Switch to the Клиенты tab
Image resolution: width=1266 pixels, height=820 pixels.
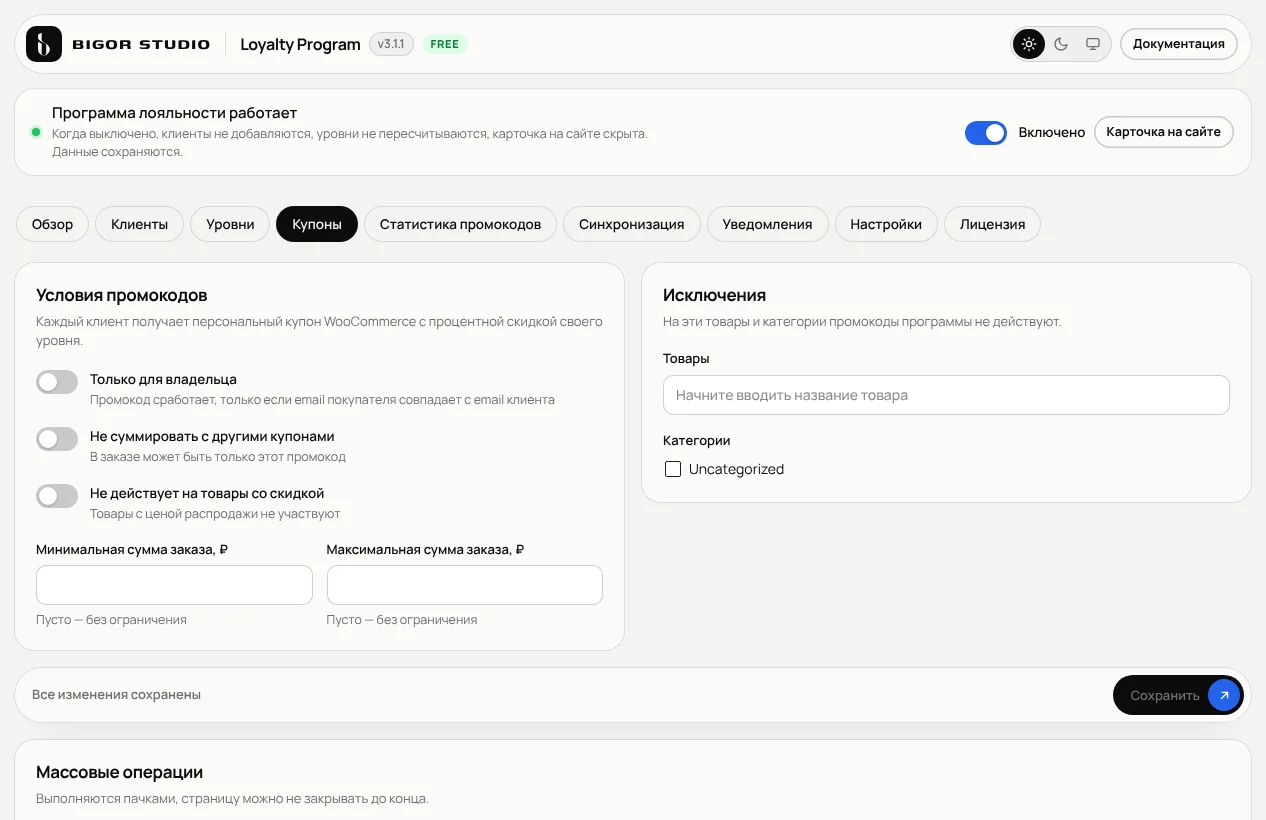[x=139, y=224]
